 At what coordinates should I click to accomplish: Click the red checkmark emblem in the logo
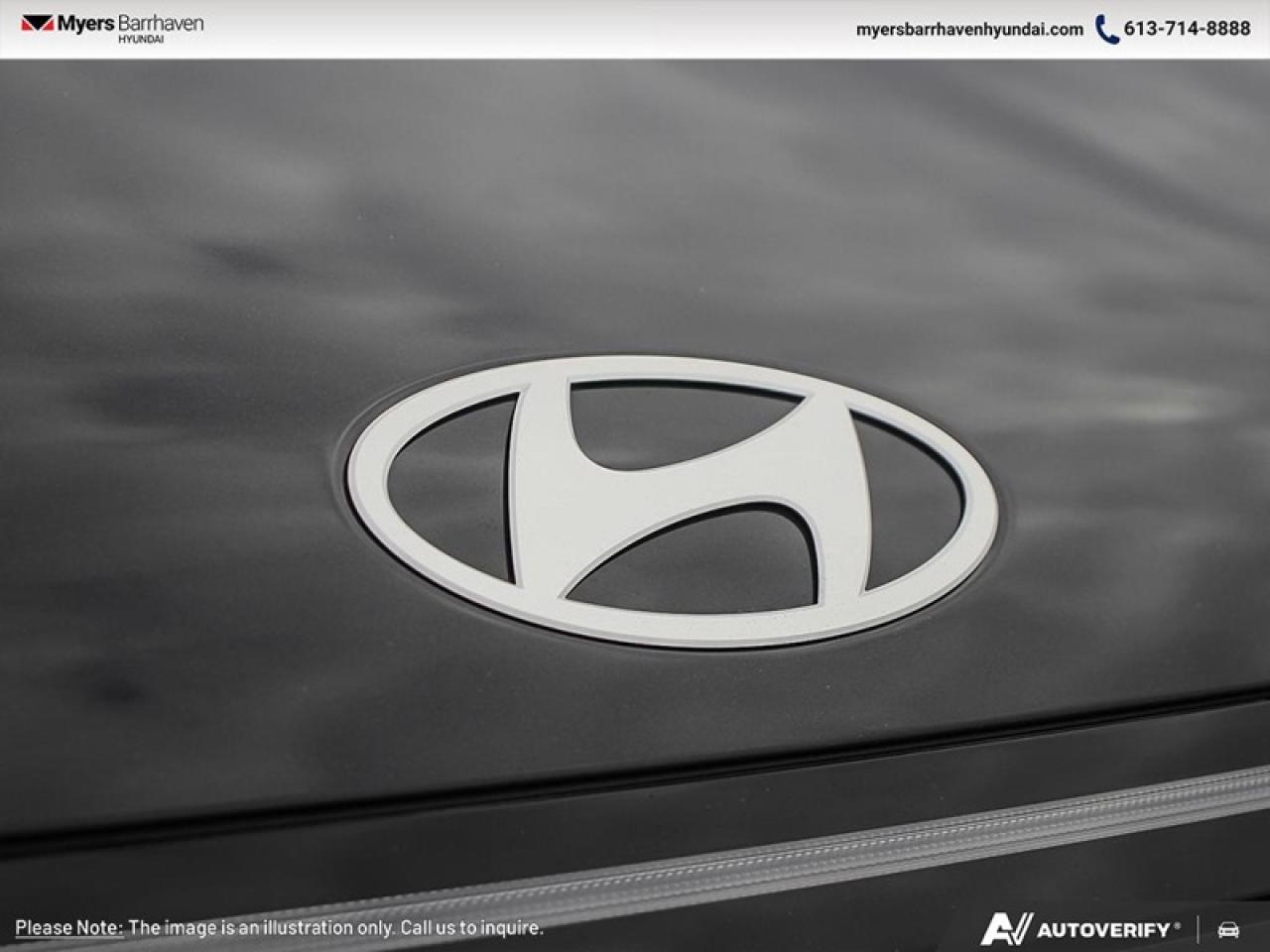tap(38, 23)
